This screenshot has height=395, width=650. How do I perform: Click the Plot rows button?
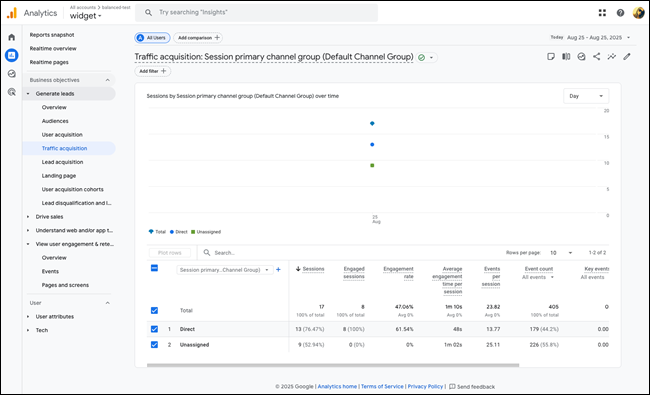pyautogui.click(x=170, y=253)
